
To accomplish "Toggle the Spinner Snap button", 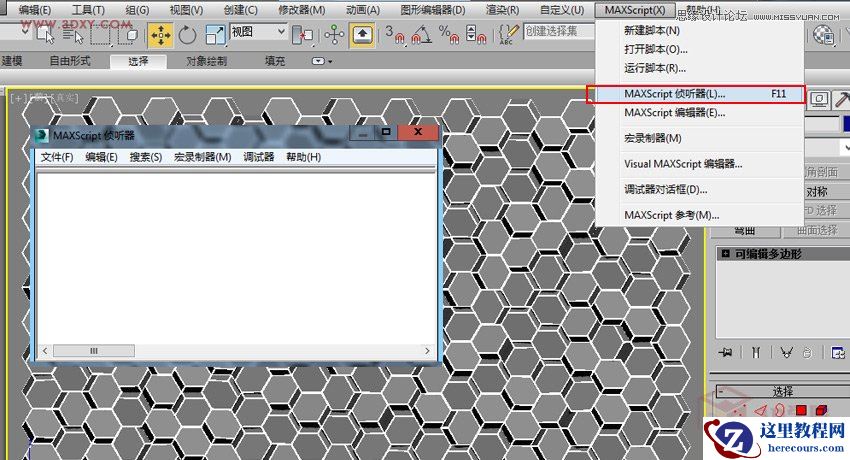I will pos(476,35).
